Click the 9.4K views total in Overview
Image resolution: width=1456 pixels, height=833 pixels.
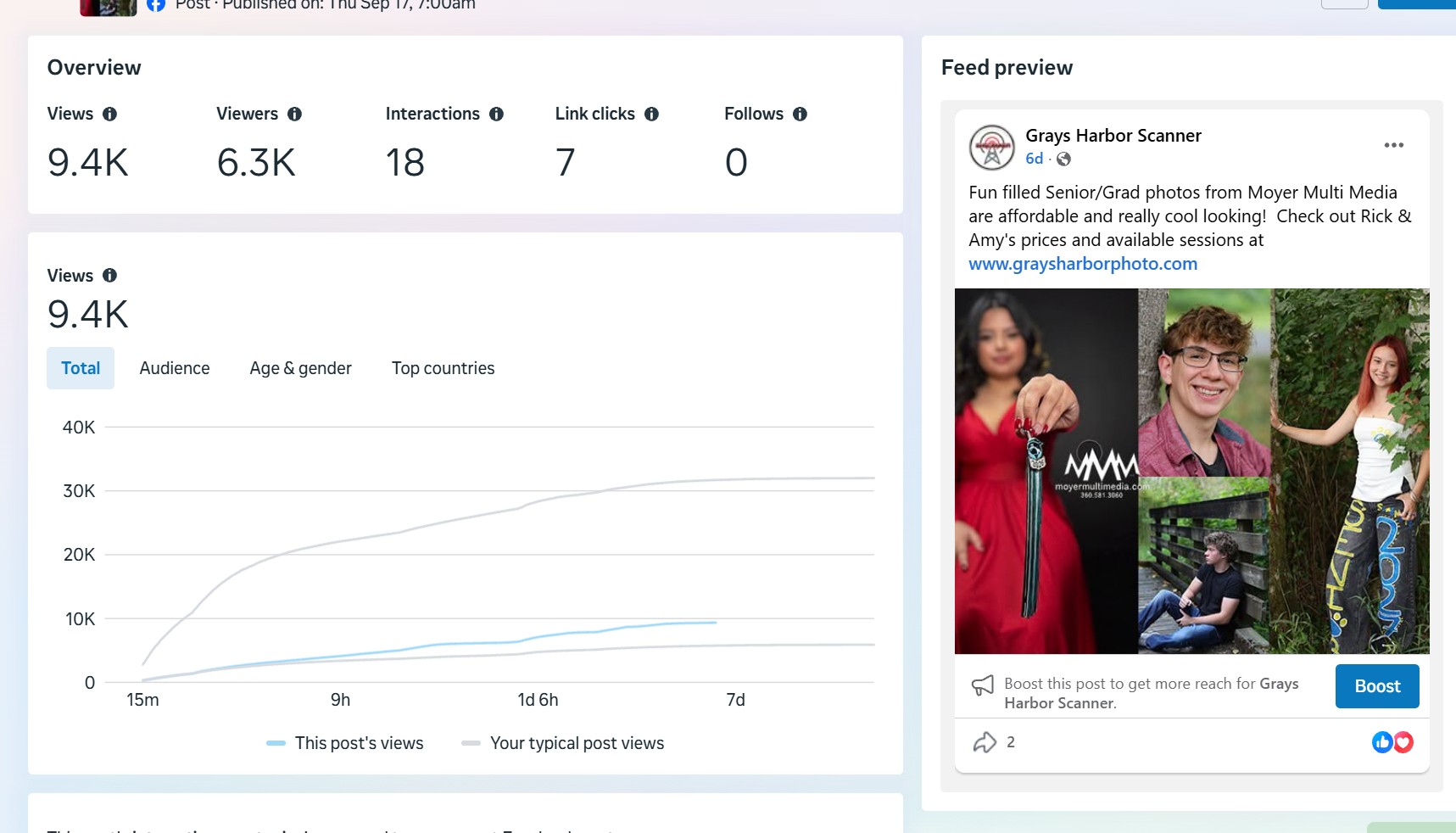88,162
